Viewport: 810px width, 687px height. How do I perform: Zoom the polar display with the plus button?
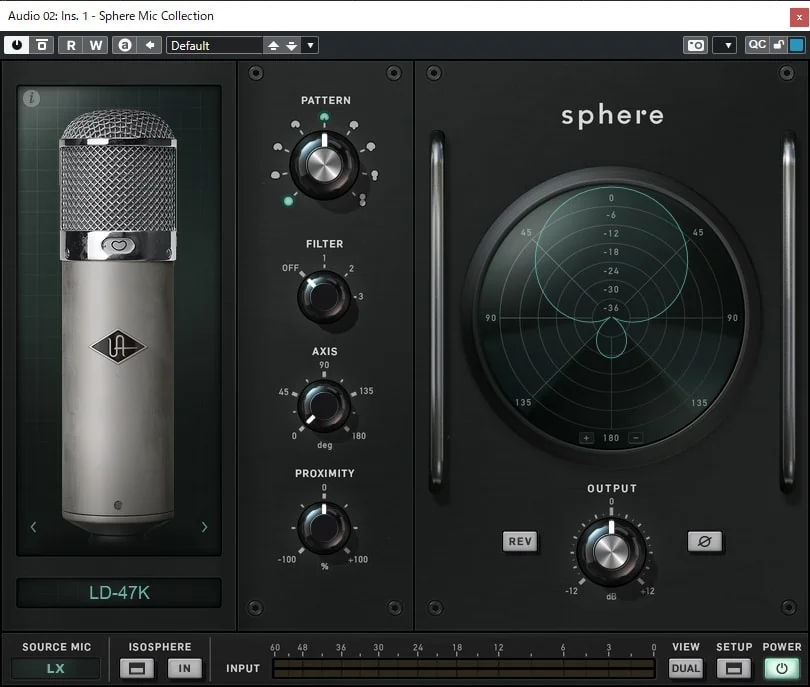point(587,437)
